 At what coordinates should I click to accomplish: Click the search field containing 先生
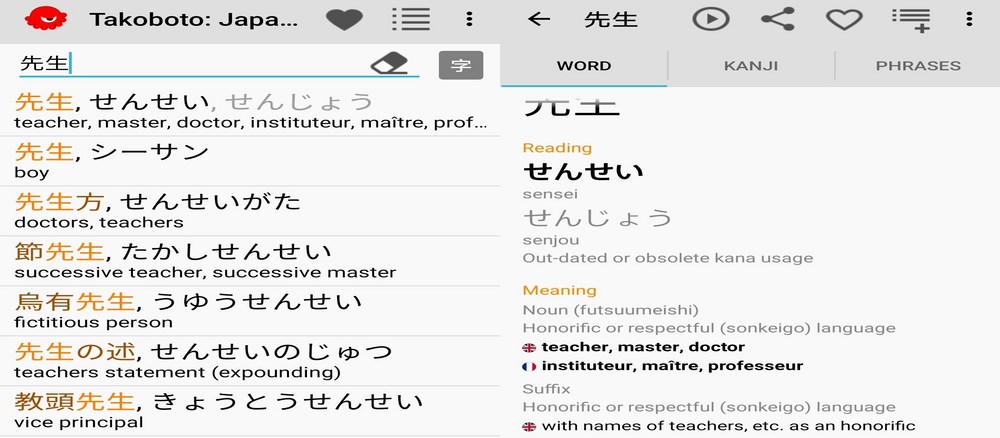[x=190, y=65]
